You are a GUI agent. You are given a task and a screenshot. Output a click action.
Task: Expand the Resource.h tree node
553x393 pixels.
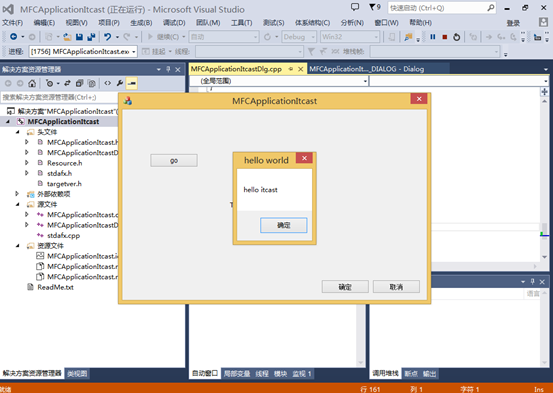point(27,163)
